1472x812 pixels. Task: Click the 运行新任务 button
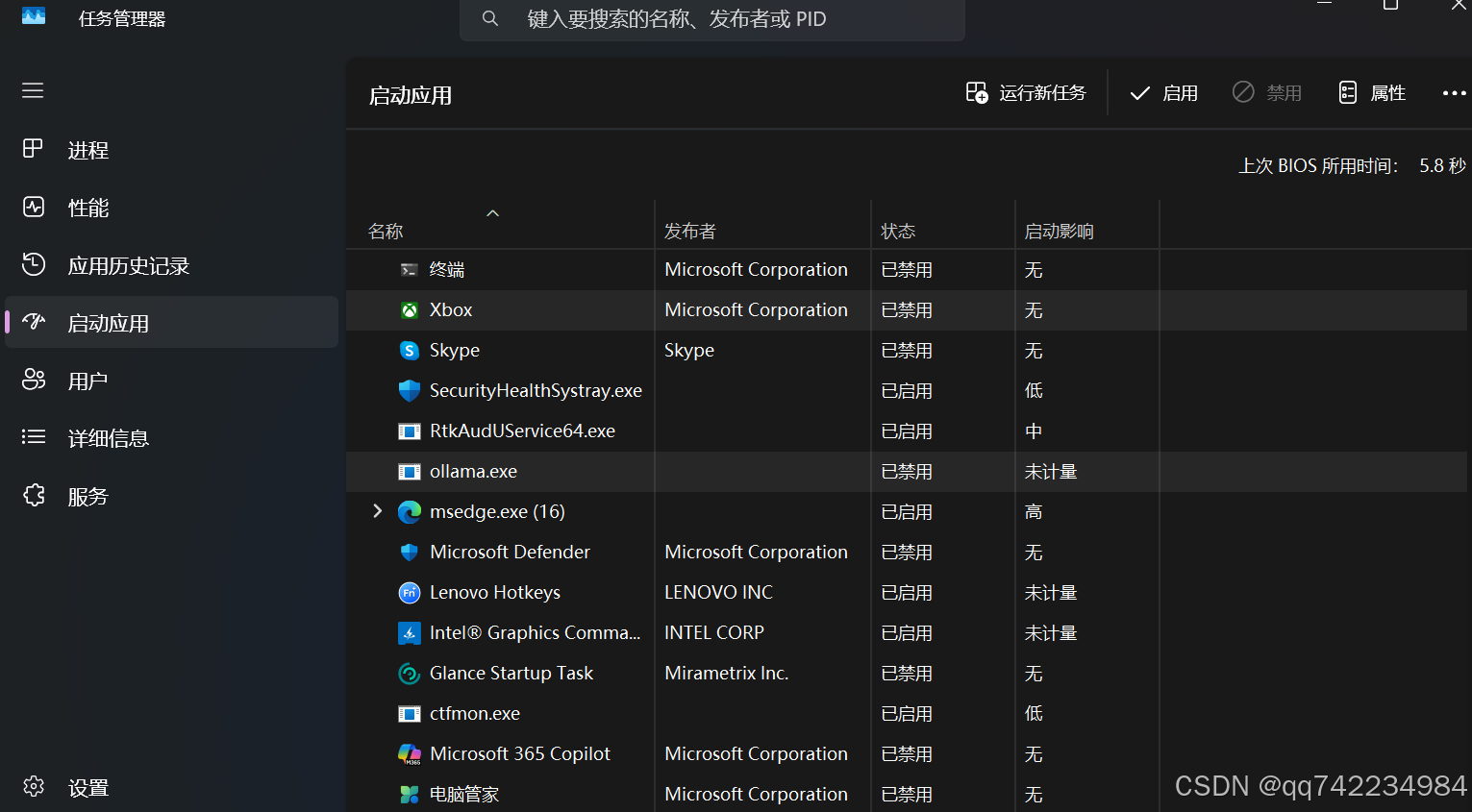(x=1026, y=93)
